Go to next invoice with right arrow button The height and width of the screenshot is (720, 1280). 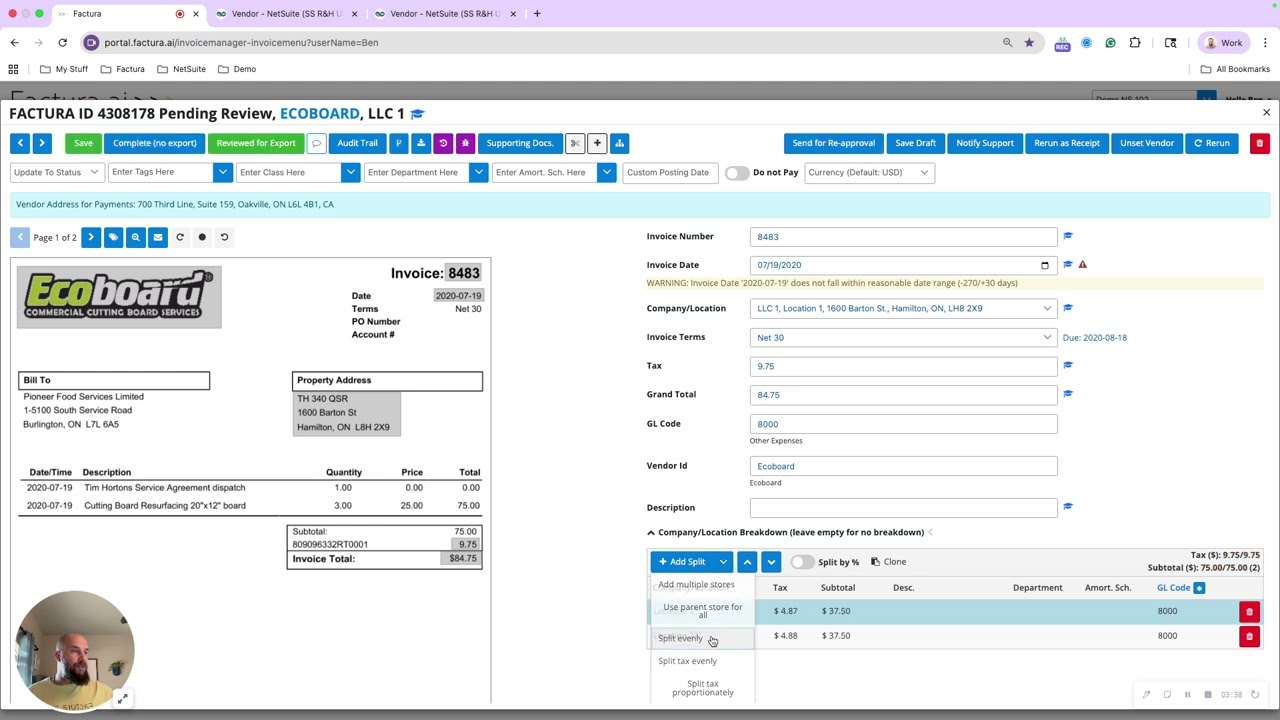42,143
